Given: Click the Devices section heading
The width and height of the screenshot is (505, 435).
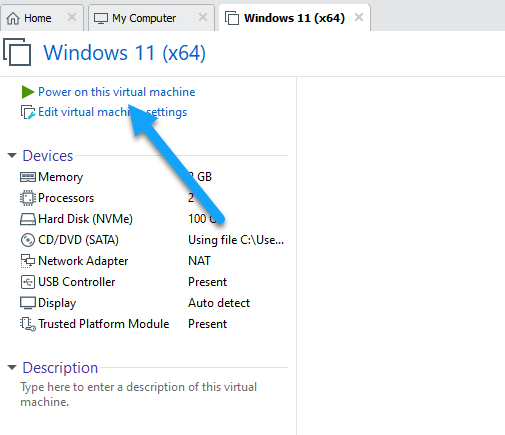Looking at the screenshot, I should pos(48,156).
